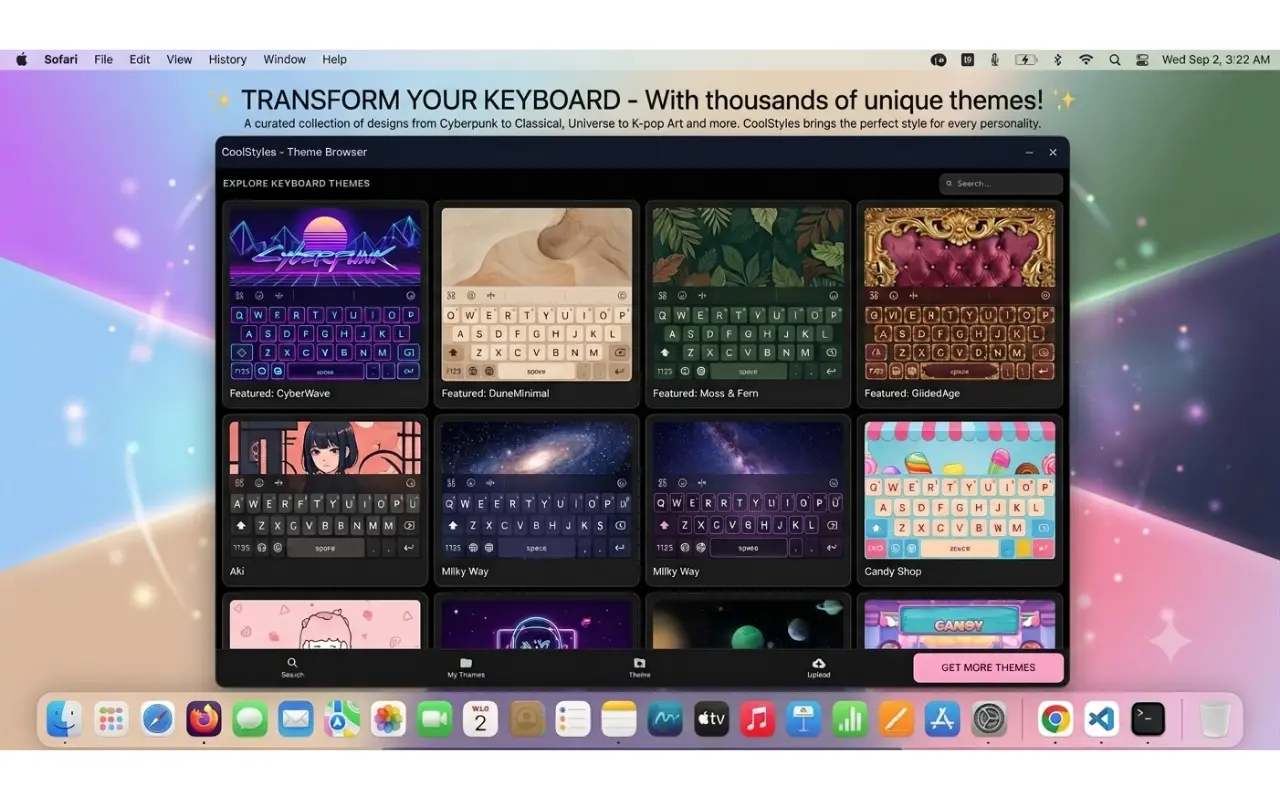Open Calendar from the Dock
The width and height of the screenshot is (1280, 800).
click(480, 718)
